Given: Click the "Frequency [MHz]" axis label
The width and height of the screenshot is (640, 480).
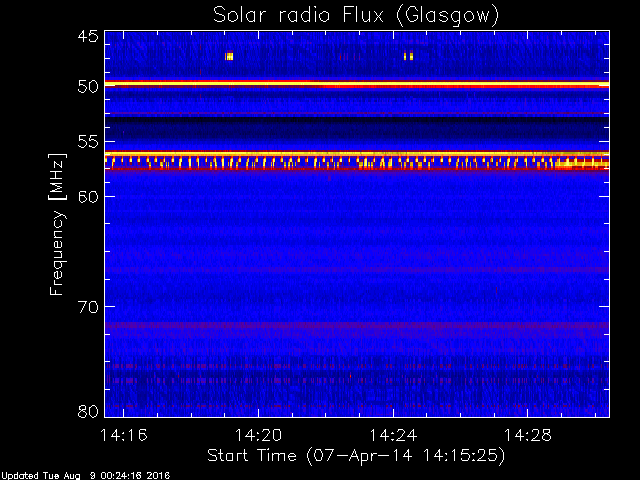Looking at the screenshot, I should click(57, 224).
